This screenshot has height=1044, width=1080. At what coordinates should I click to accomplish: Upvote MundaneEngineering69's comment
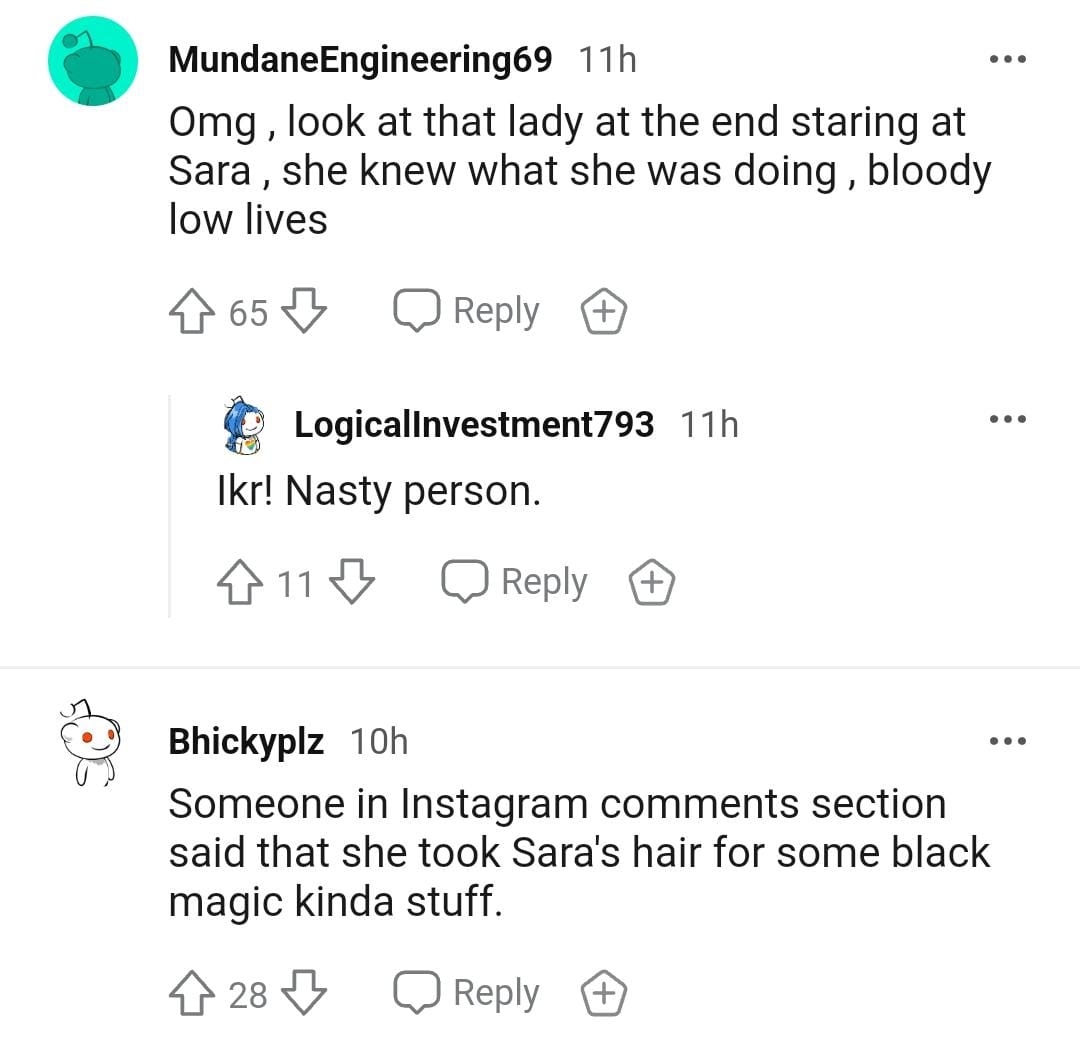tap(190, 312)
